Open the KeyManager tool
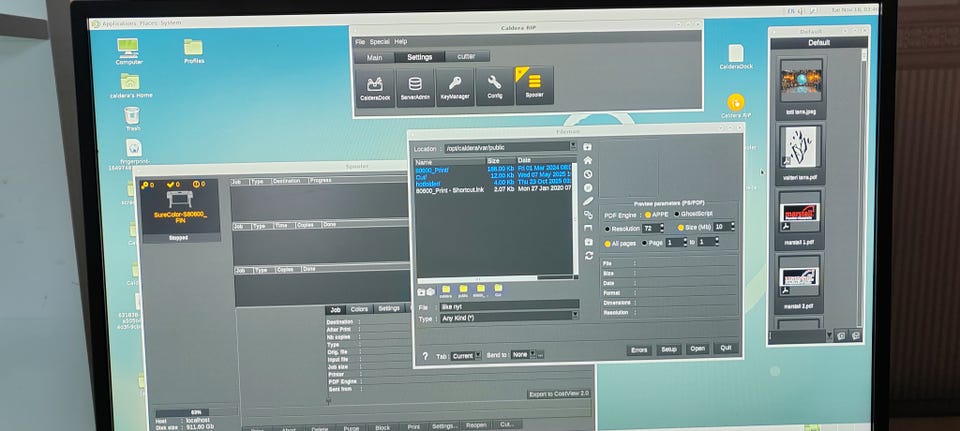The height and width of the screenshot is (431, 960). tap(454, 87)
